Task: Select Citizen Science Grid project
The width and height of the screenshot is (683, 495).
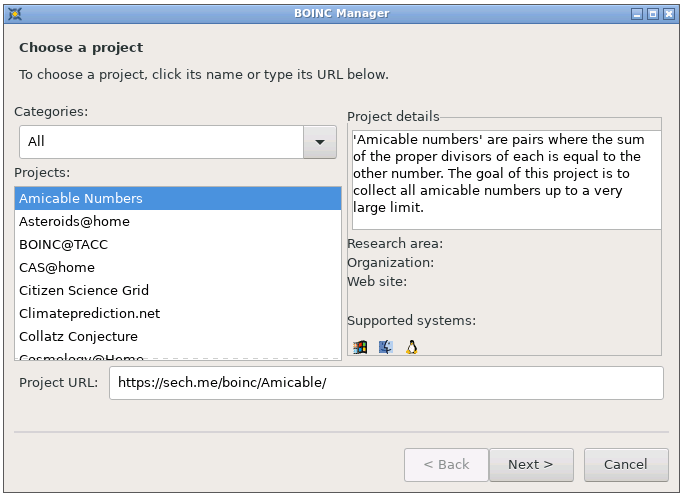Action: click(178, 290)
